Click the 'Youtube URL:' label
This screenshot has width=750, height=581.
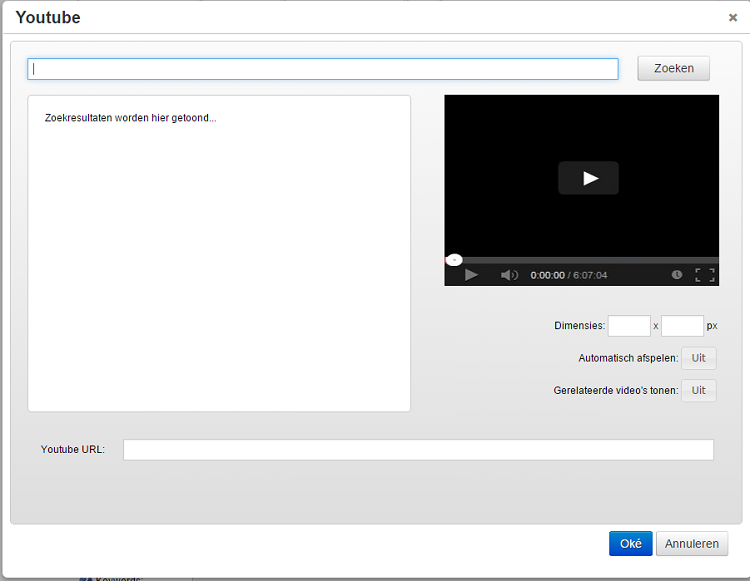(x=73, y=449)
